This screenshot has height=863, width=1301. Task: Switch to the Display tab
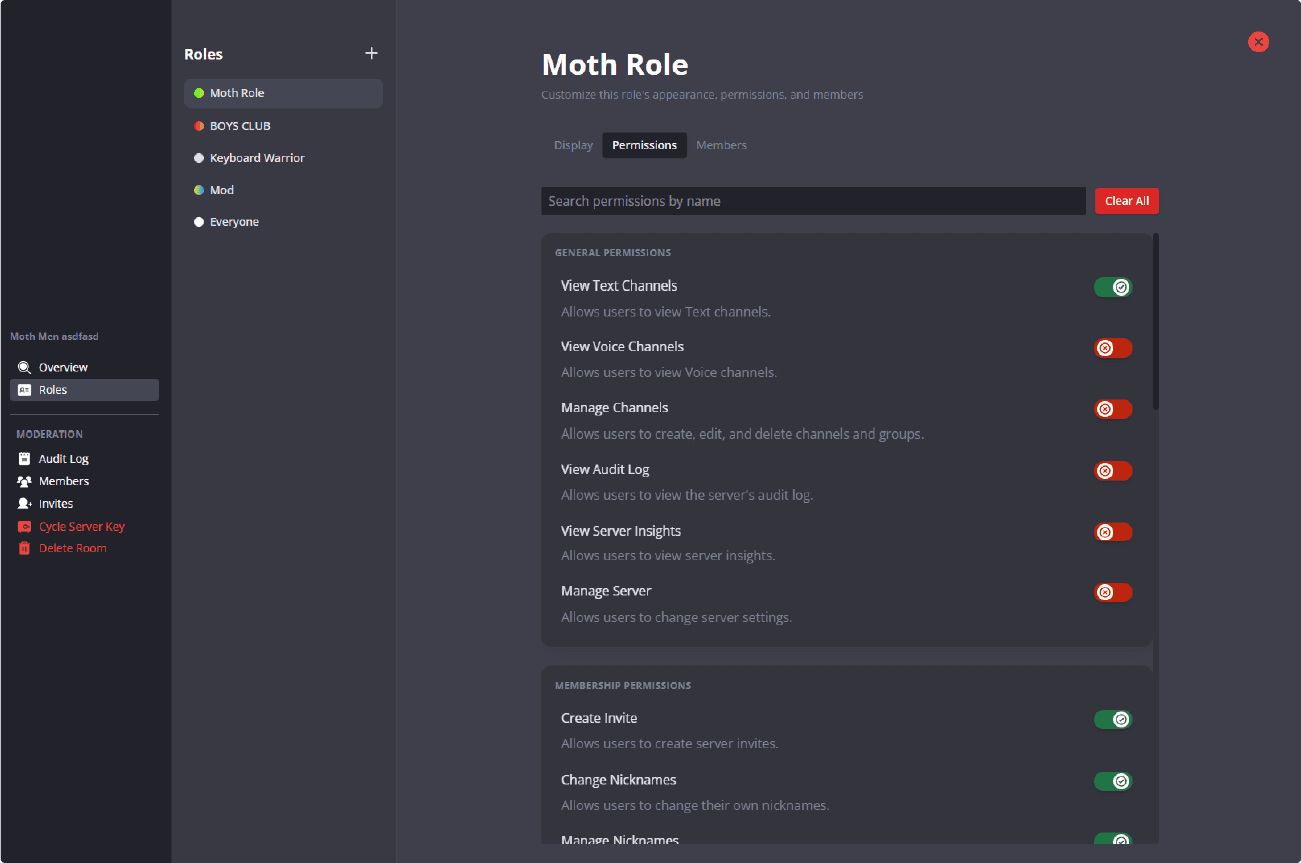pyautogui.click(x=573, y=145)
